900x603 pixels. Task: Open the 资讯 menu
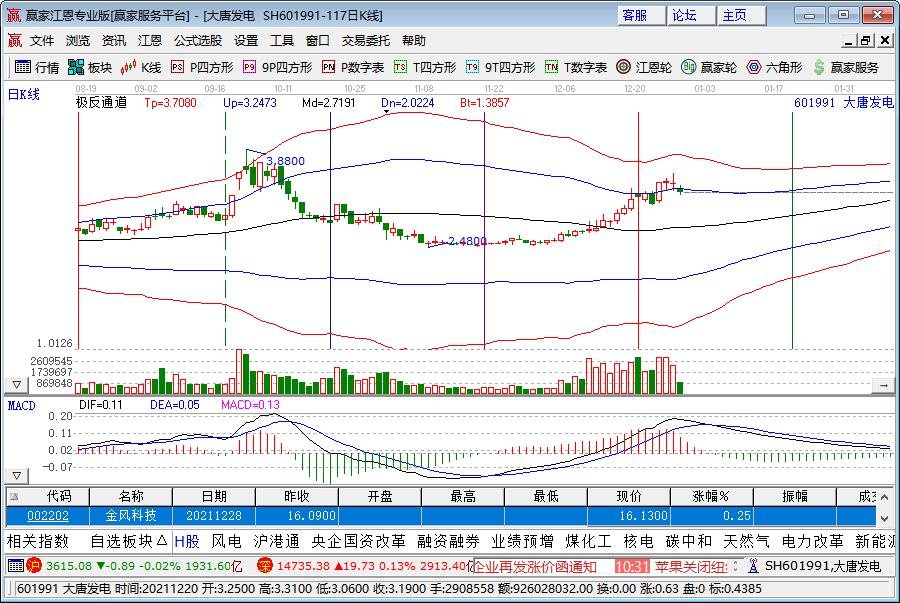click(114, 41)
